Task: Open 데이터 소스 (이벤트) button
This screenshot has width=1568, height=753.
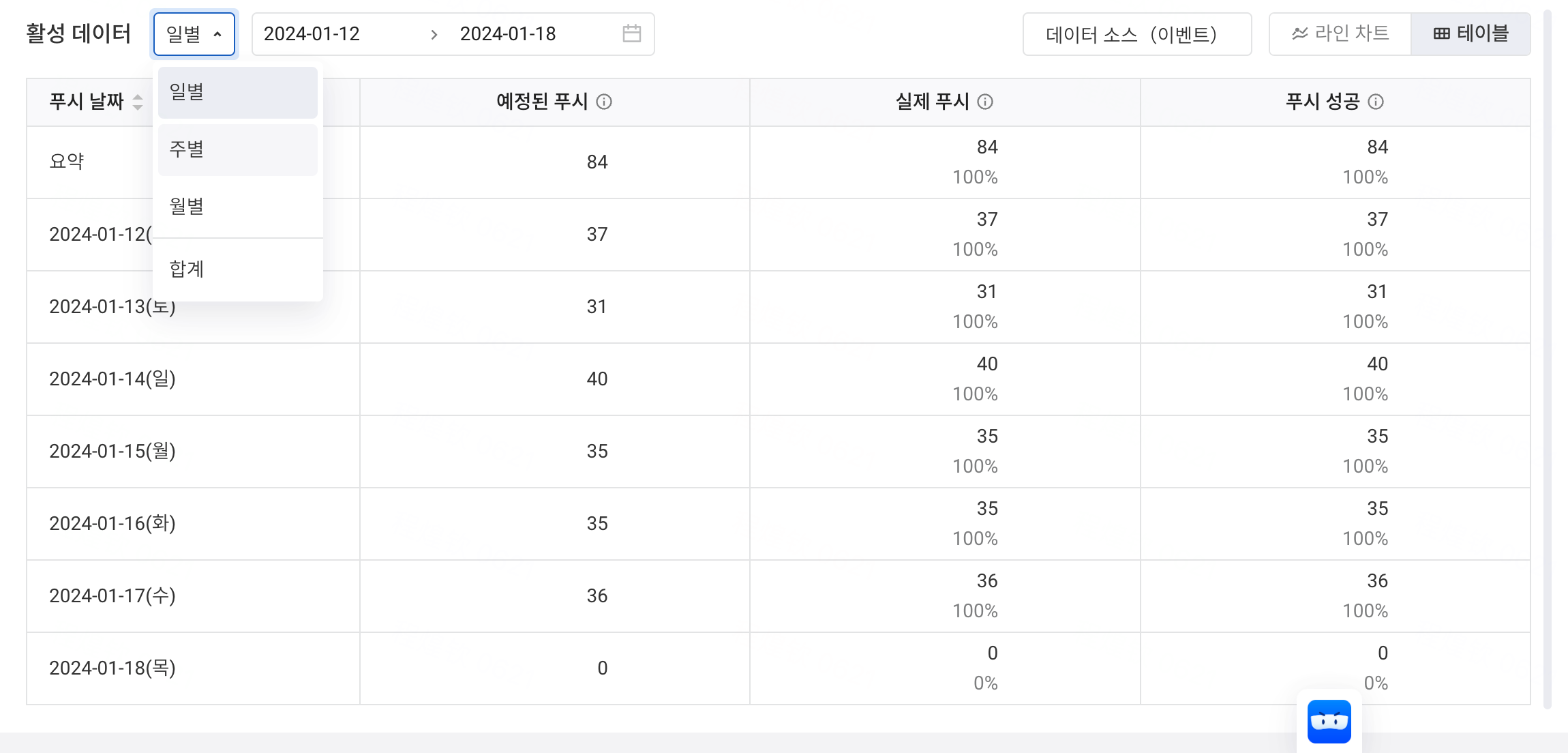Action: pos(1137,33)
